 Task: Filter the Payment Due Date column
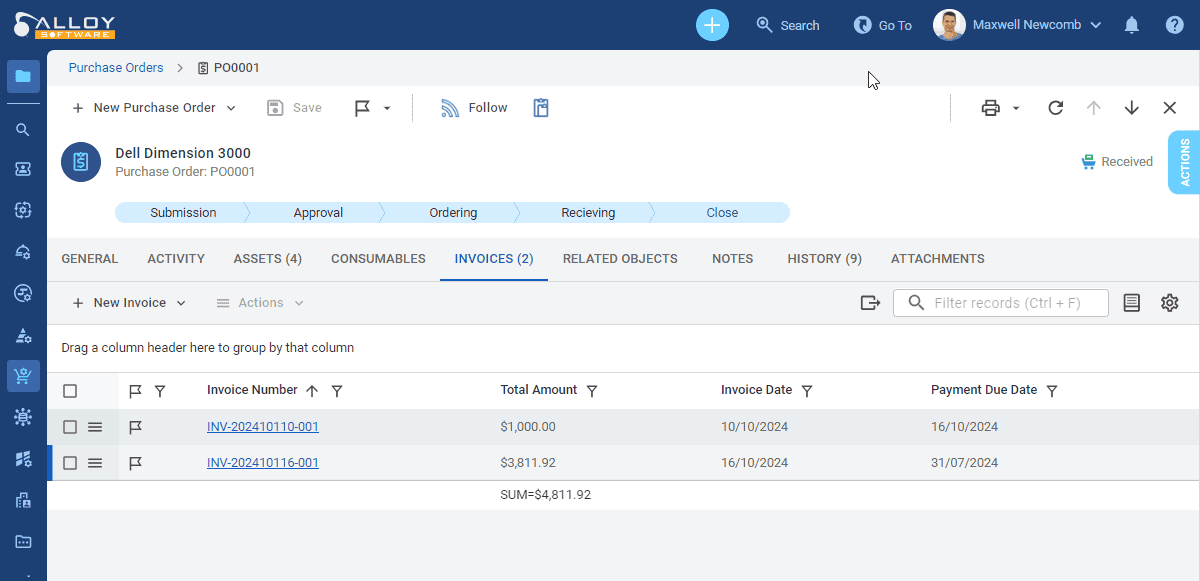1052,391
